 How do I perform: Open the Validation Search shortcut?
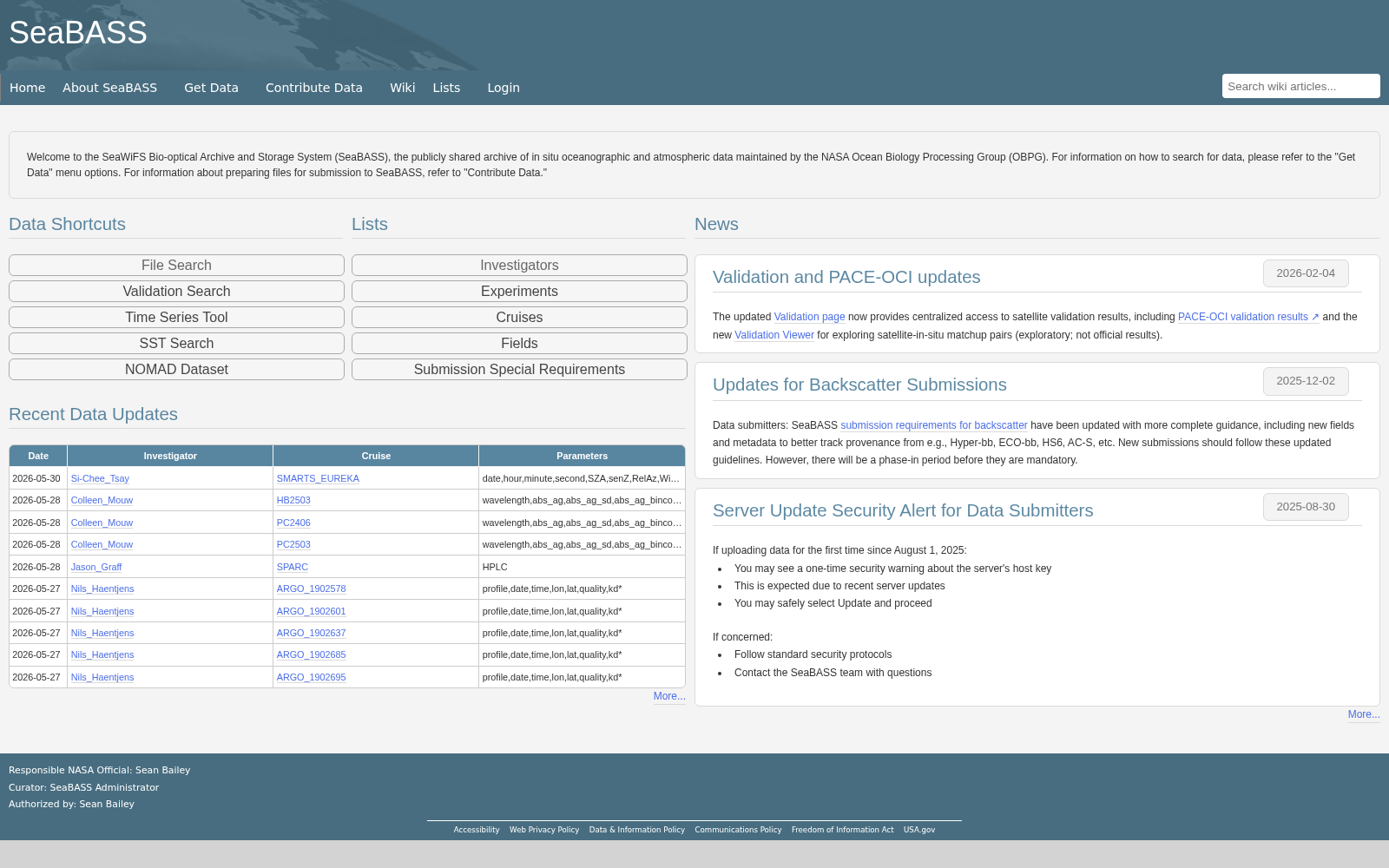[x=176, y=292]
